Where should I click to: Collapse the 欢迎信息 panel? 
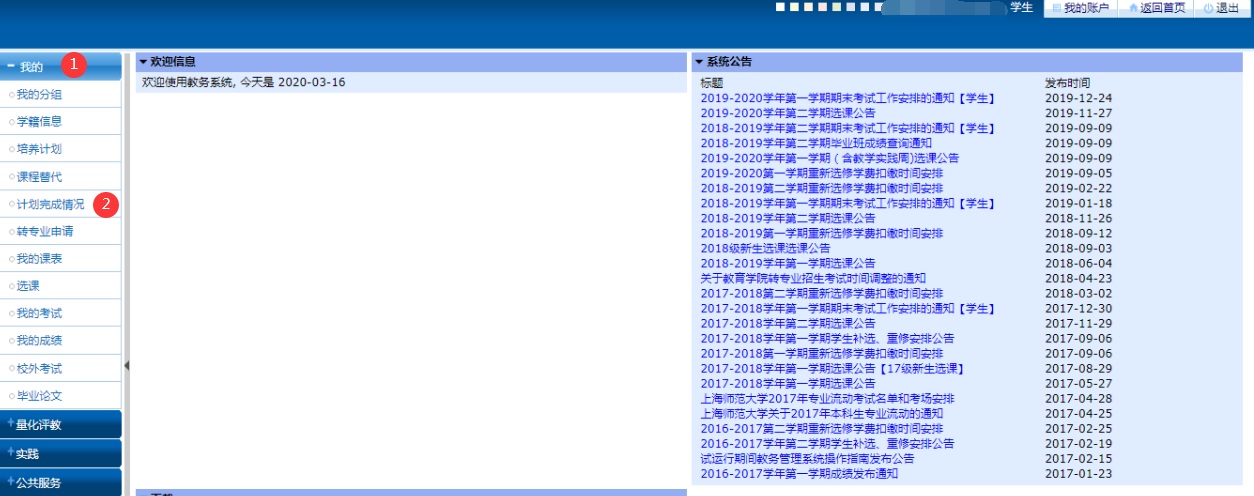coord(143,62)
